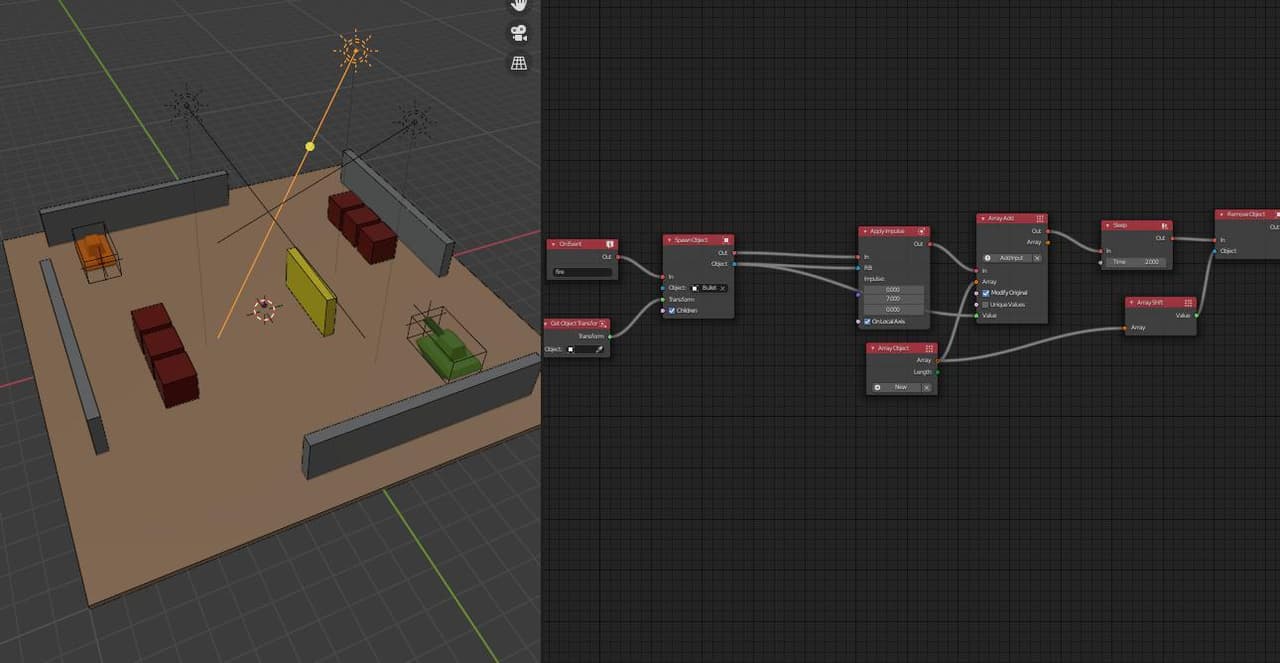1280x663 pixels.
Task: Click the first Impulse field 0.000
Action: [893, 289]
